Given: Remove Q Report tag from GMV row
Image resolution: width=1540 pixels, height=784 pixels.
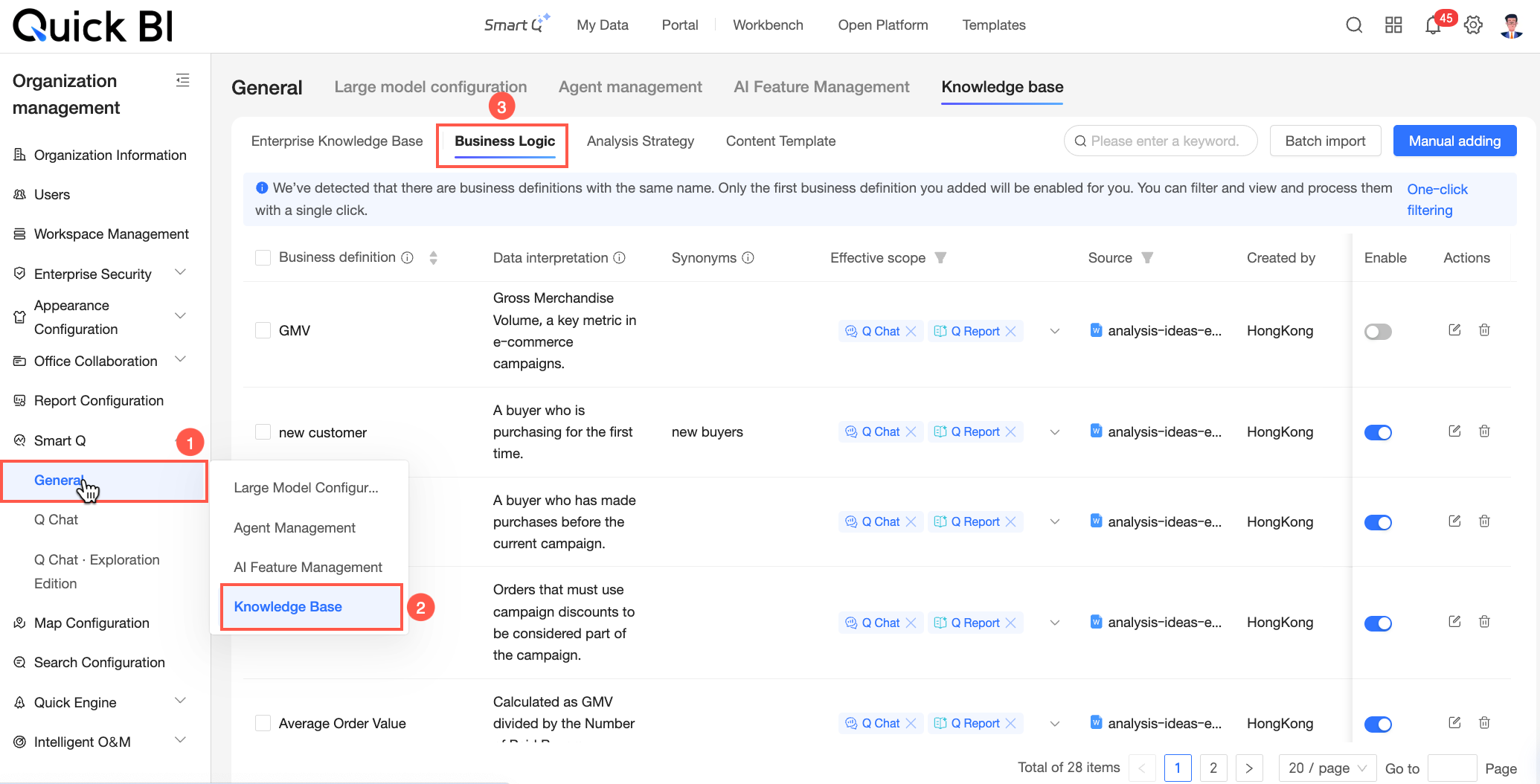Looking at the screenshot, I should pos(1010,331).
